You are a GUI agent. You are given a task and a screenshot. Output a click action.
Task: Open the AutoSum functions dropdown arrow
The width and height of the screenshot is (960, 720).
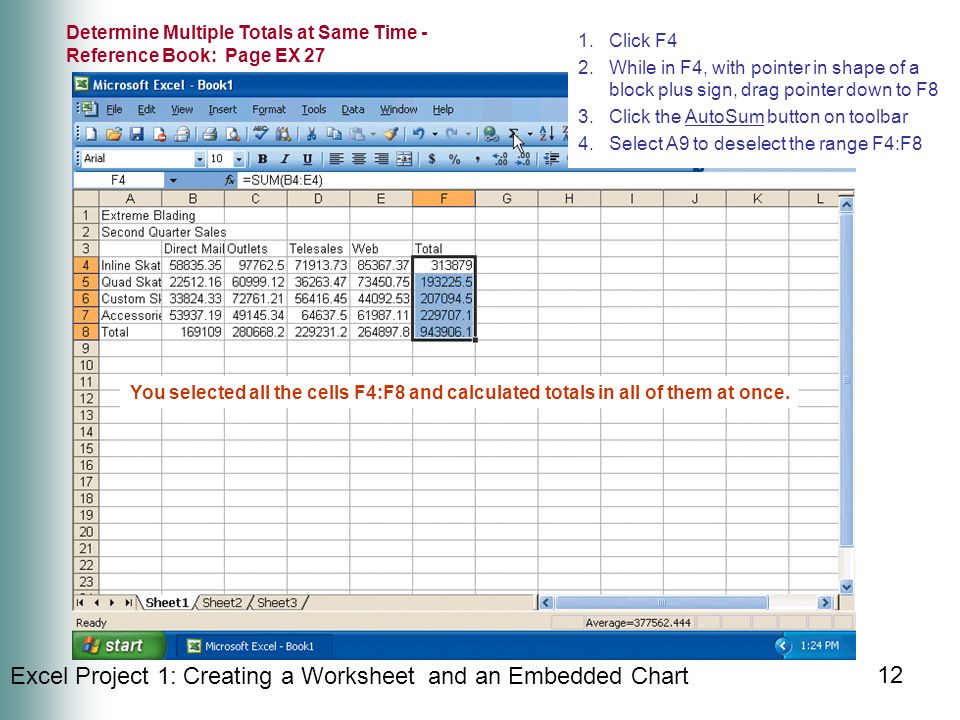[x=530, y=133]
